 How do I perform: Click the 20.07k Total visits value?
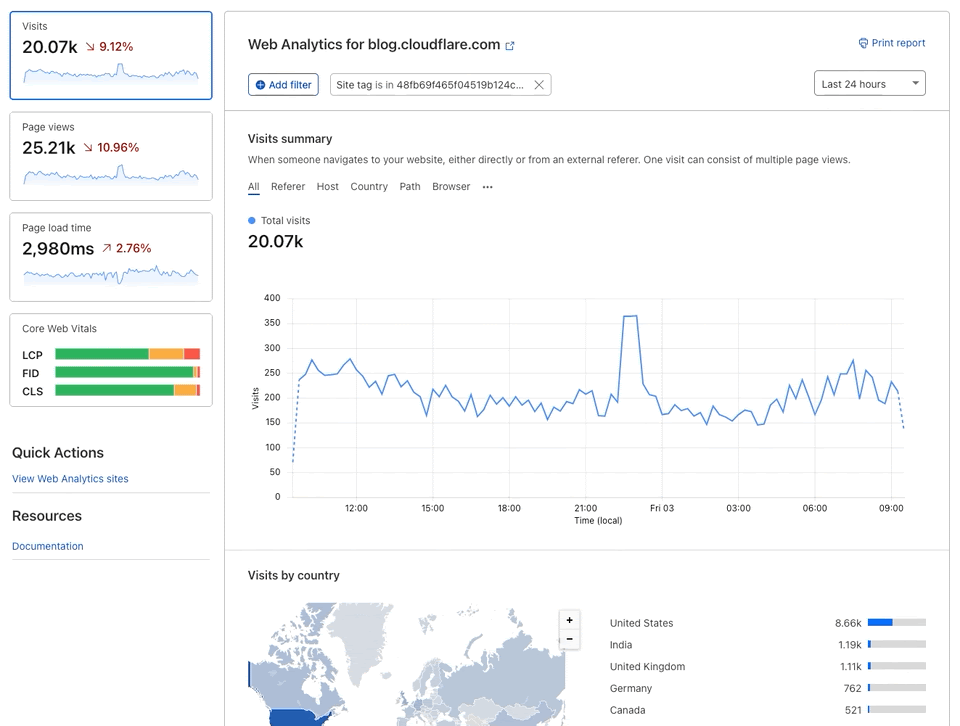pyautogui.click(x=276, y=241)
